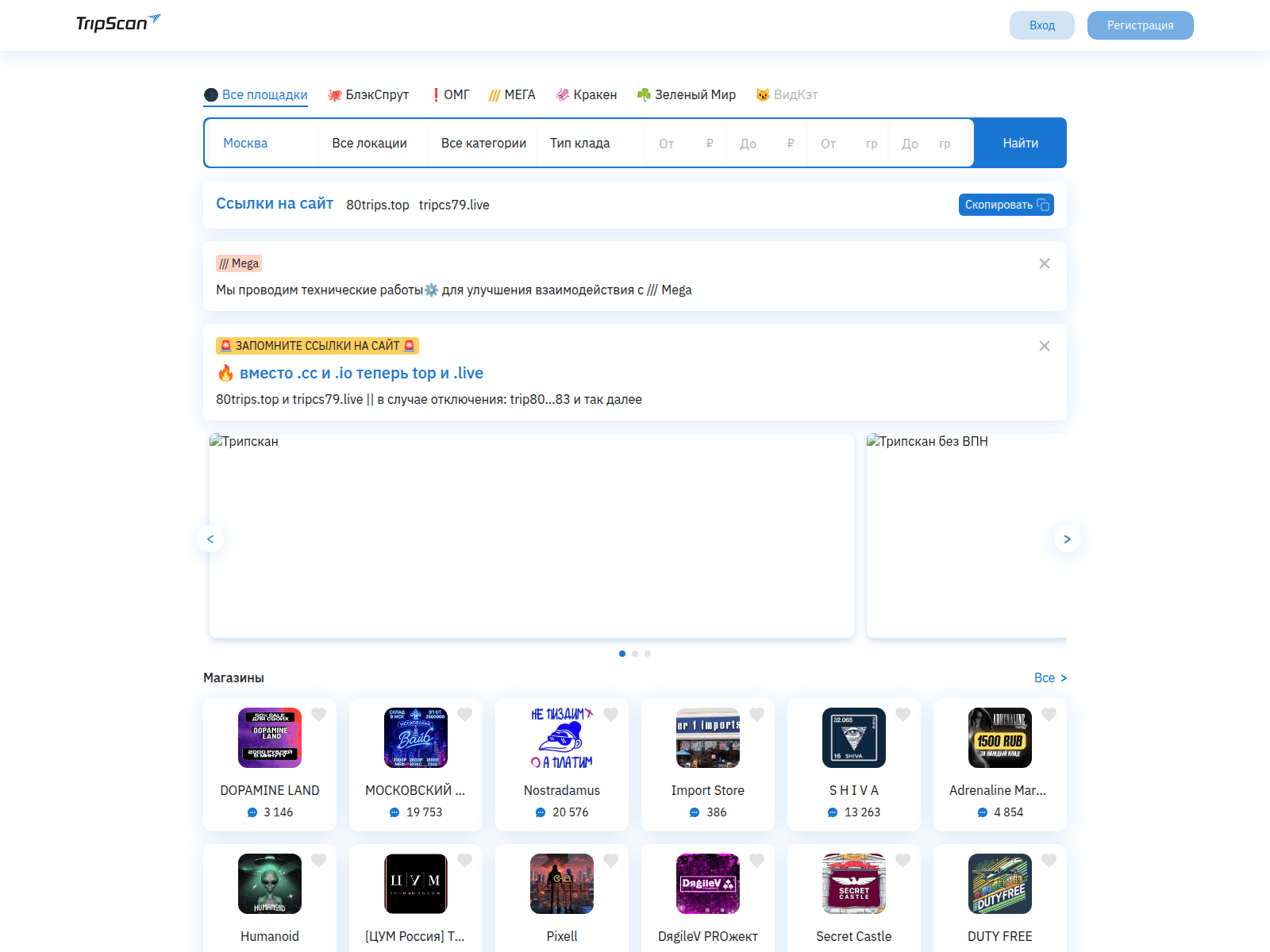Focus the minimum weight От гр field
The height and width of the screenshot is (952, 1270).
[848, 144]
